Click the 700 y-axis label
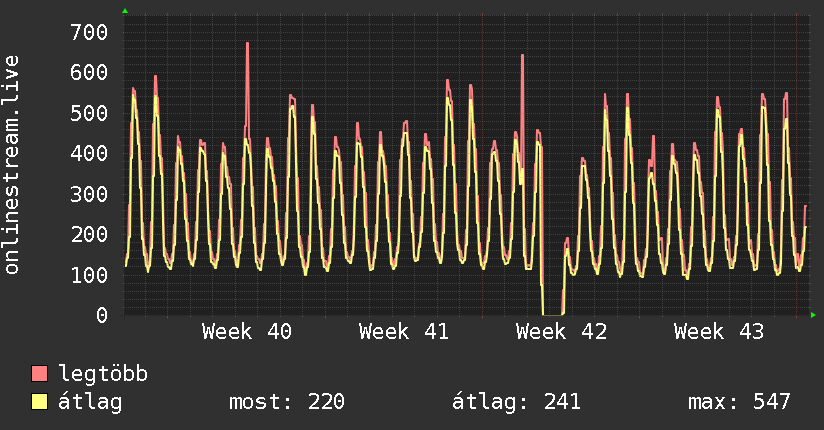This screenshot has width=824, height=430. 89,33
